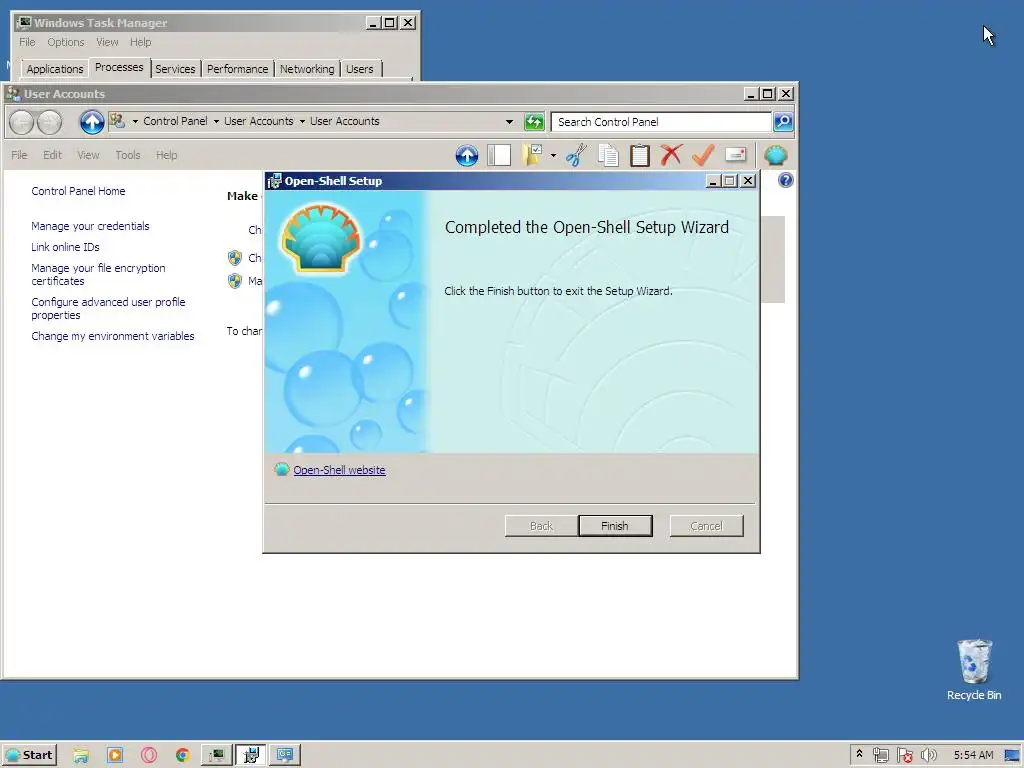This screenshot has height=768, width=1024.
Task: Select the Recycle Bin desktop icon
Action: click(974, 670)
